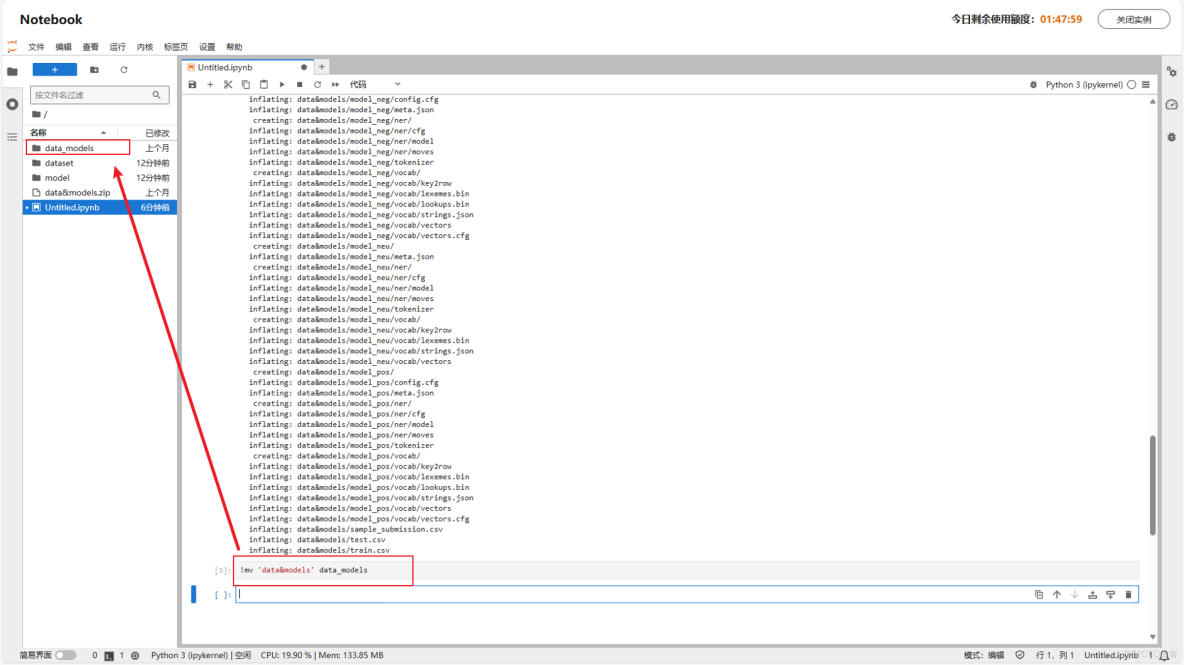This screenshot has width=1184, height=665.
Task: Open notifications bell in the status bar
Action: 1164,655
